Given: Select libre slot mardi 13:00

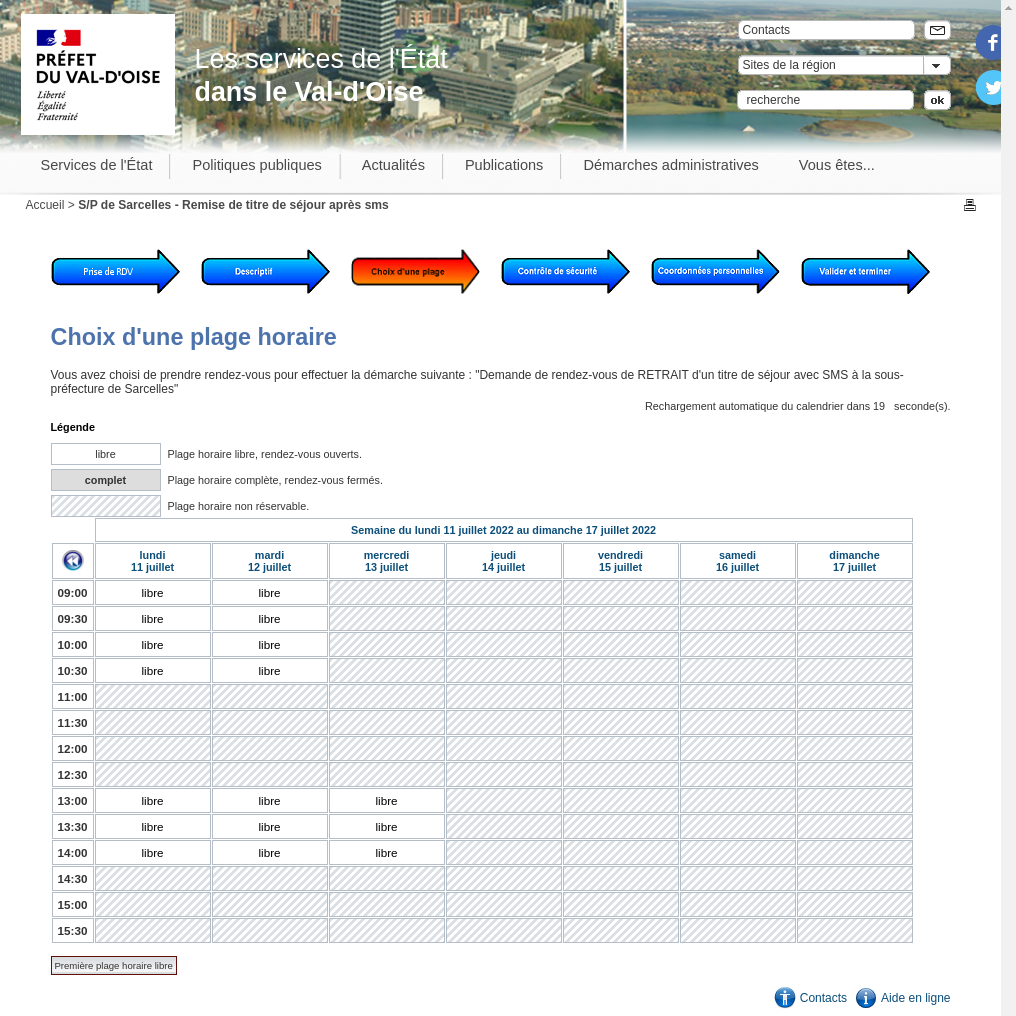Looking at the screenshot, I should point(270,802).
